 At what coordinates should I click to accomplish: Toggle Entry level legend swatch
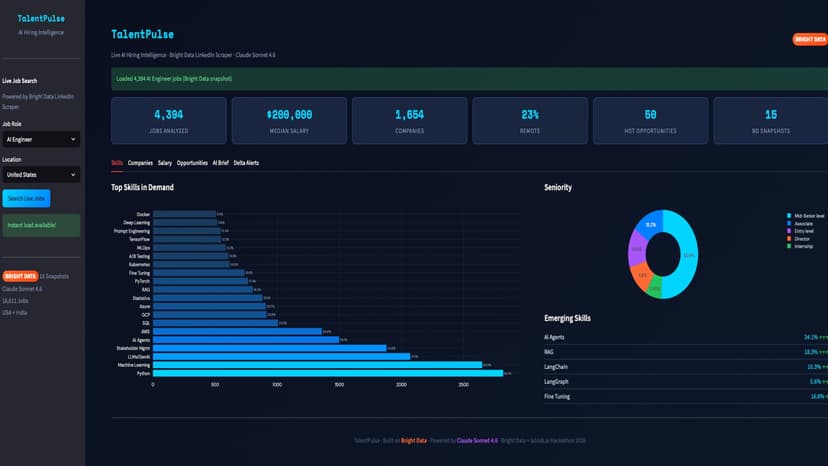point(789,231)
